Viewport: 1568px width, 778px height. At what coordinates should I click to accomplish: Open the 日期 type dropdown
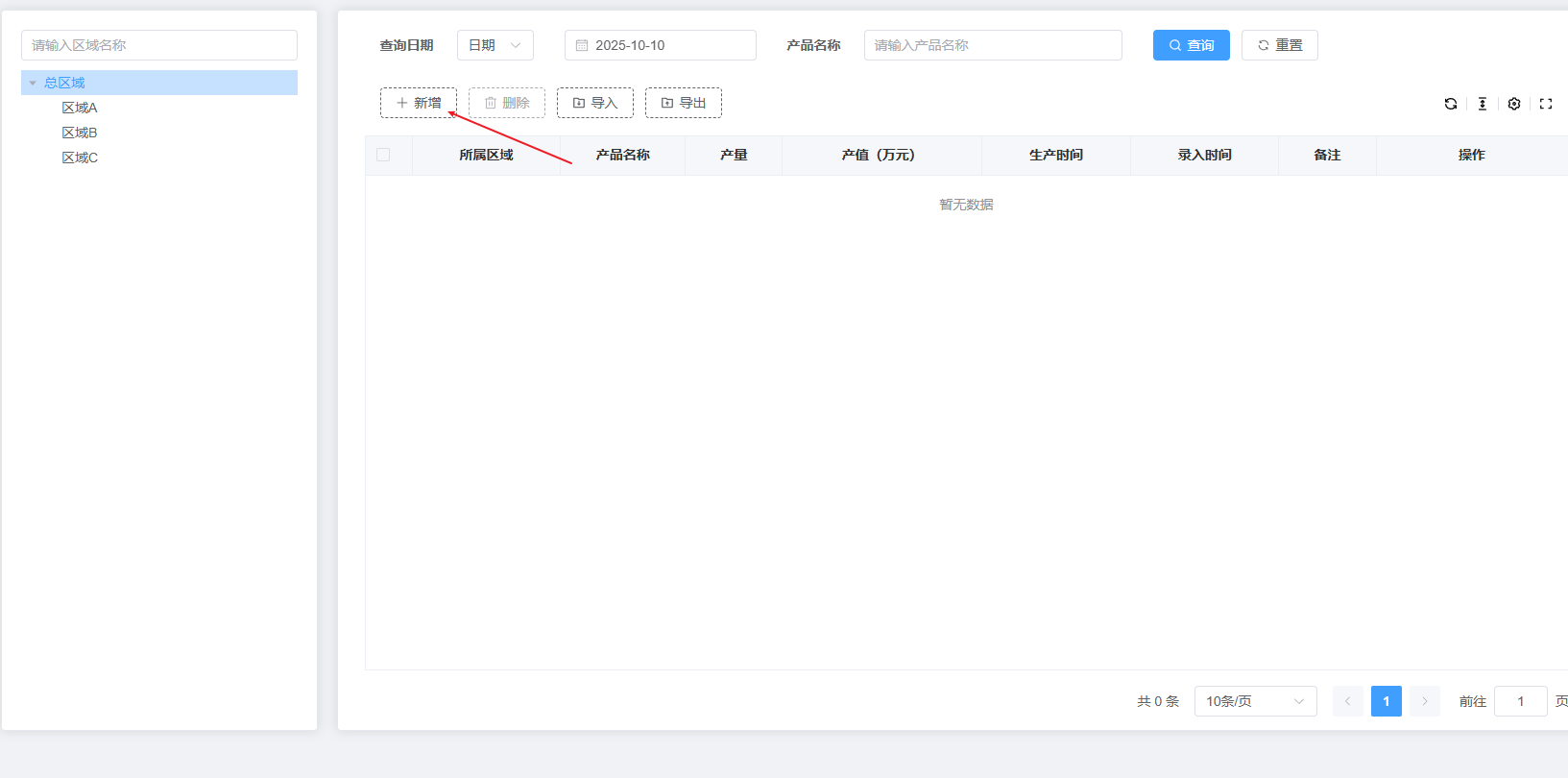coord(495,45)
